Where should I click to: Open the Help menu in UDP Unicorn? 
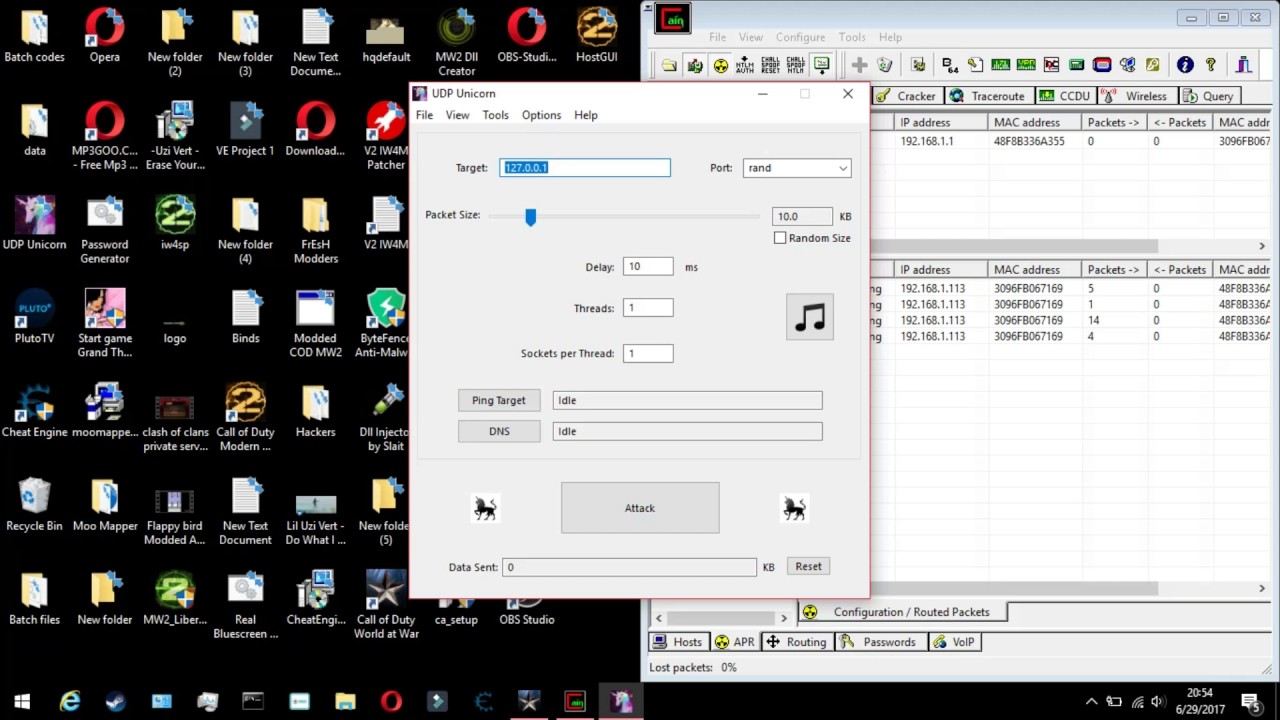(586, 115)
